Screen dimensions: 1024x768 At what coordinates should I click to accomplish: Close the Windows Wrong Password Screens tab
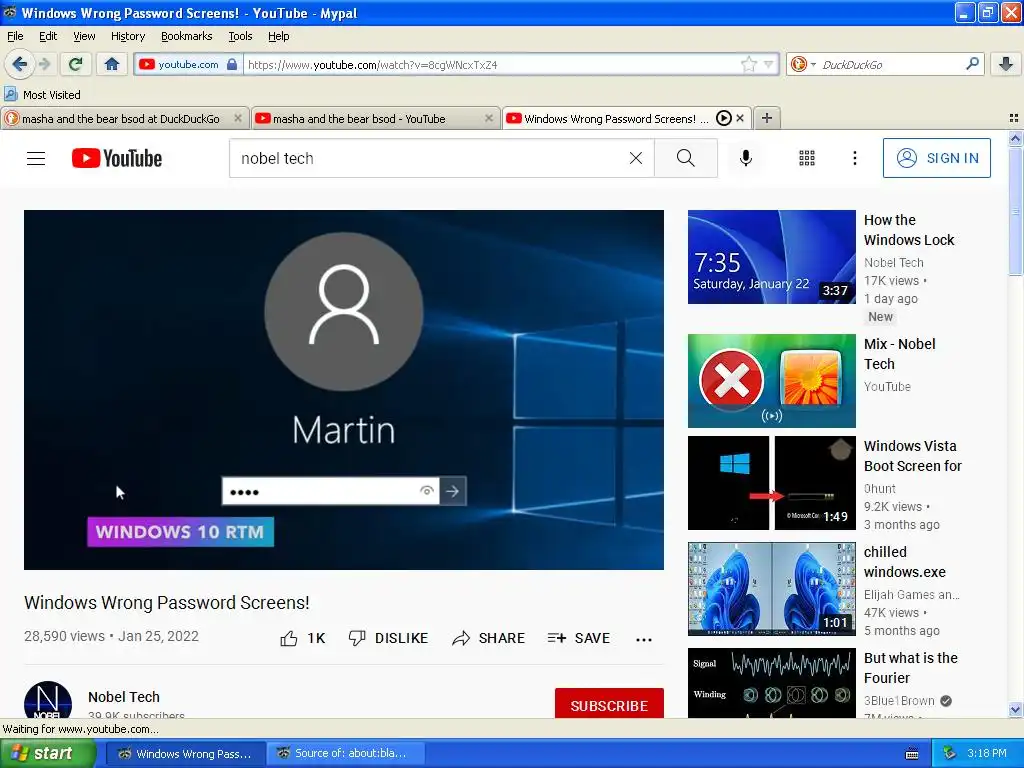pyautogui.click(x=740, y=118)
